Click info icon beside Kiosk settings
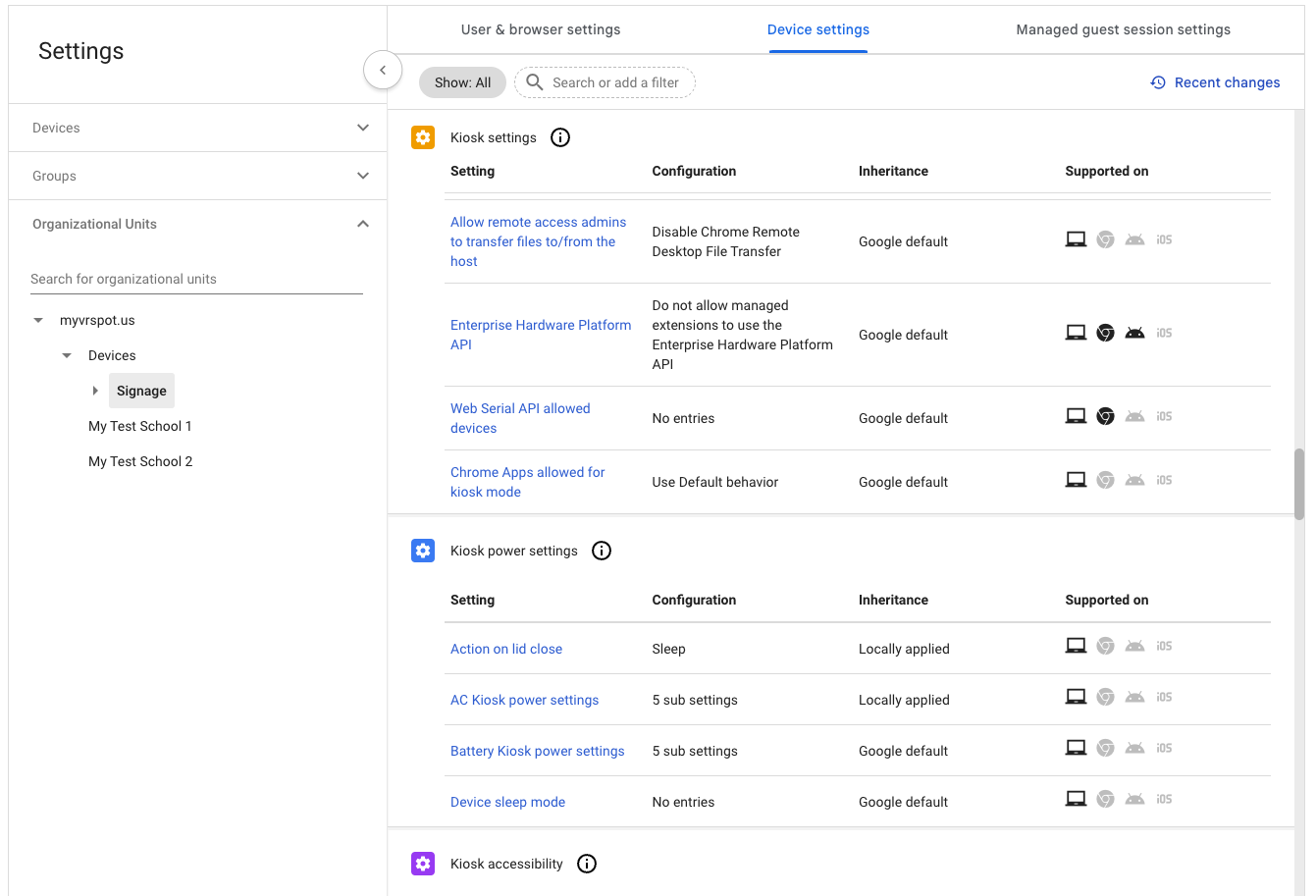Viewport: 1316px width, 896px height. pyautogui.click(x=560, y=137)
